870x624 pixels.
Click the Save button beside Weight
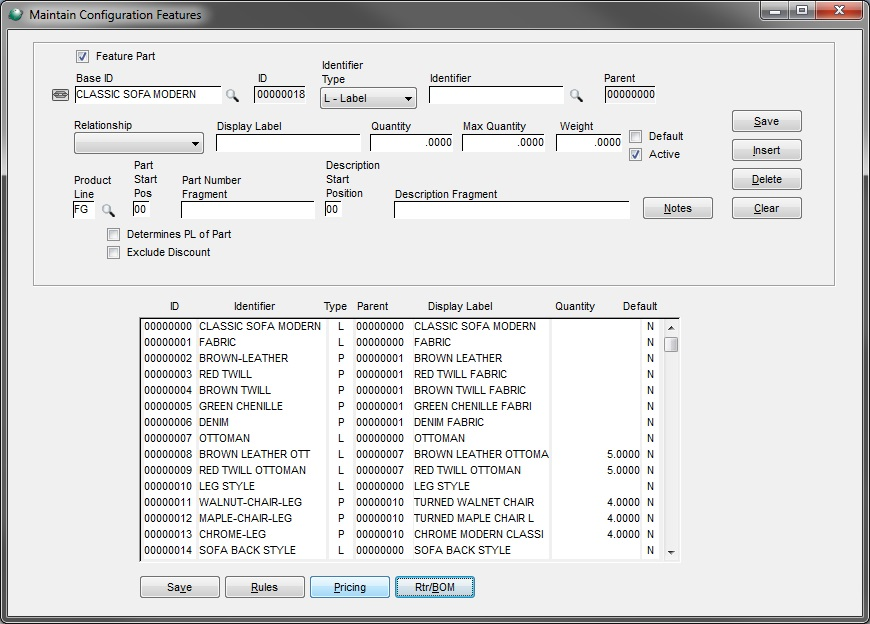[766, 121]
